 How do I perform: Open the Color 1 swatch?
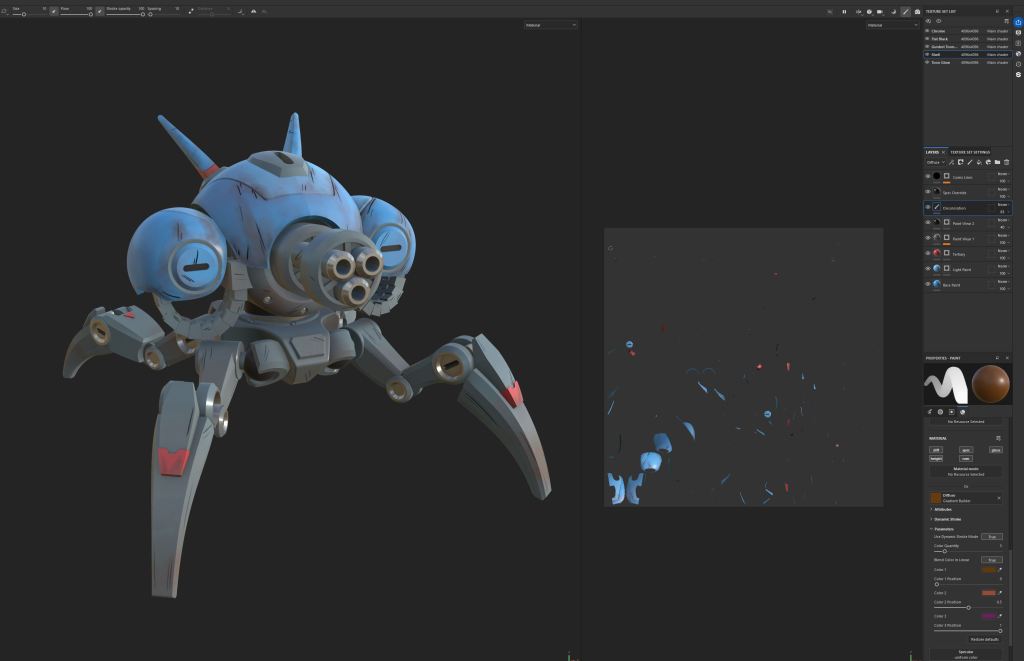click(988, 570)
